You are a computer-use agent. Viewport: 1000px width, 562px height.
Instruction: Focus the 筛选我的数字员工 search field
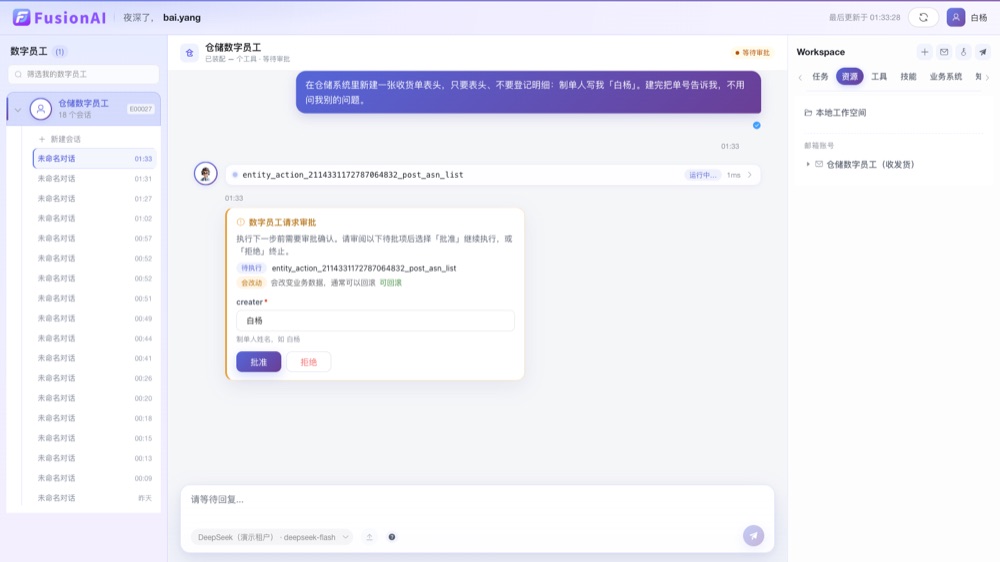[84, 74]
